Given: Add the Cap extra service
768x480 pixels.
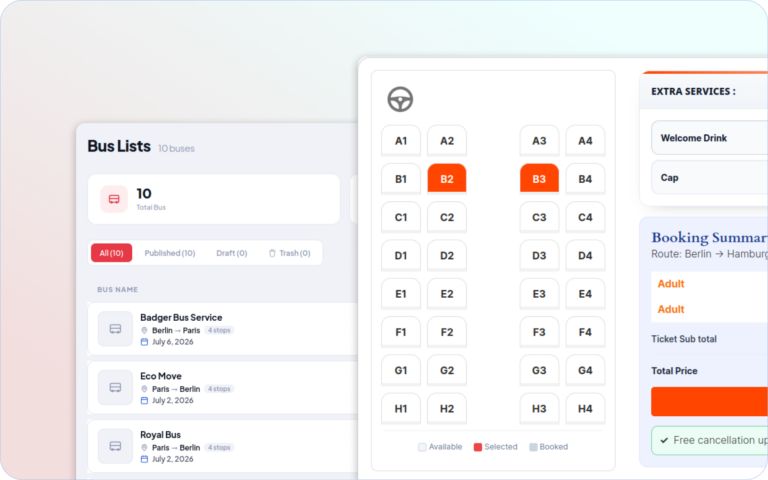Looking at the screenshot, I should pos(709,177).
